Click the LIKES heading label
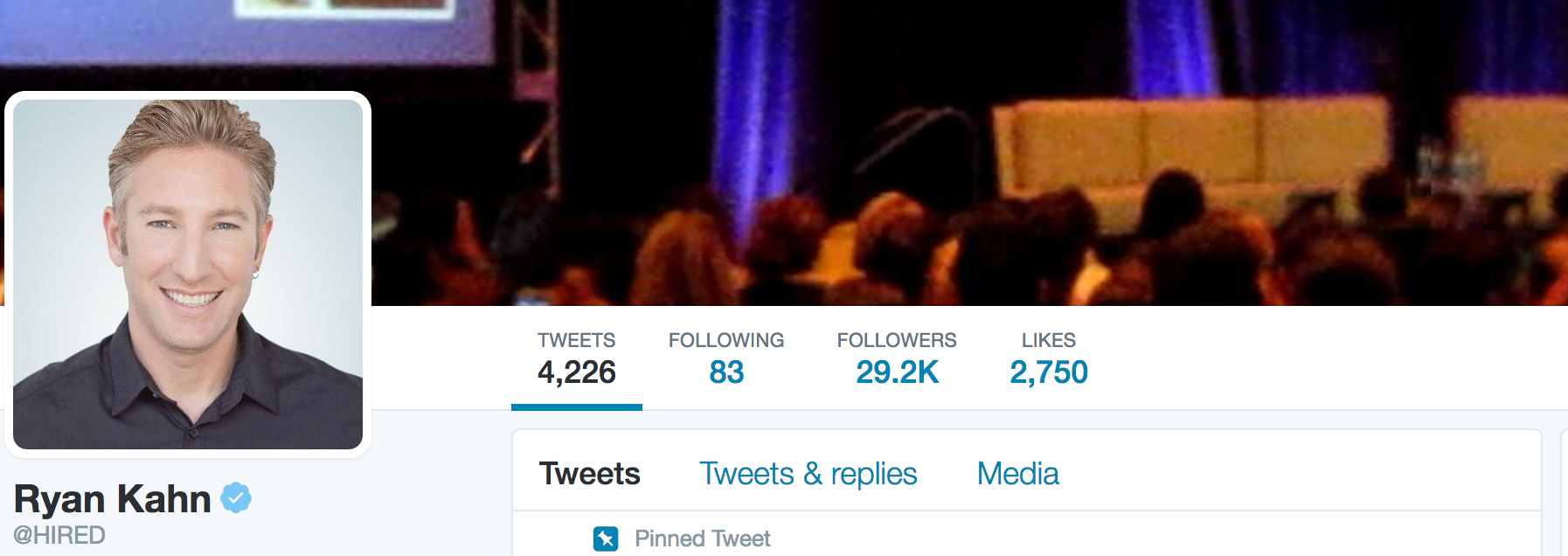The height and width of the screenshot is (556, 1568). click(1049, 340)
